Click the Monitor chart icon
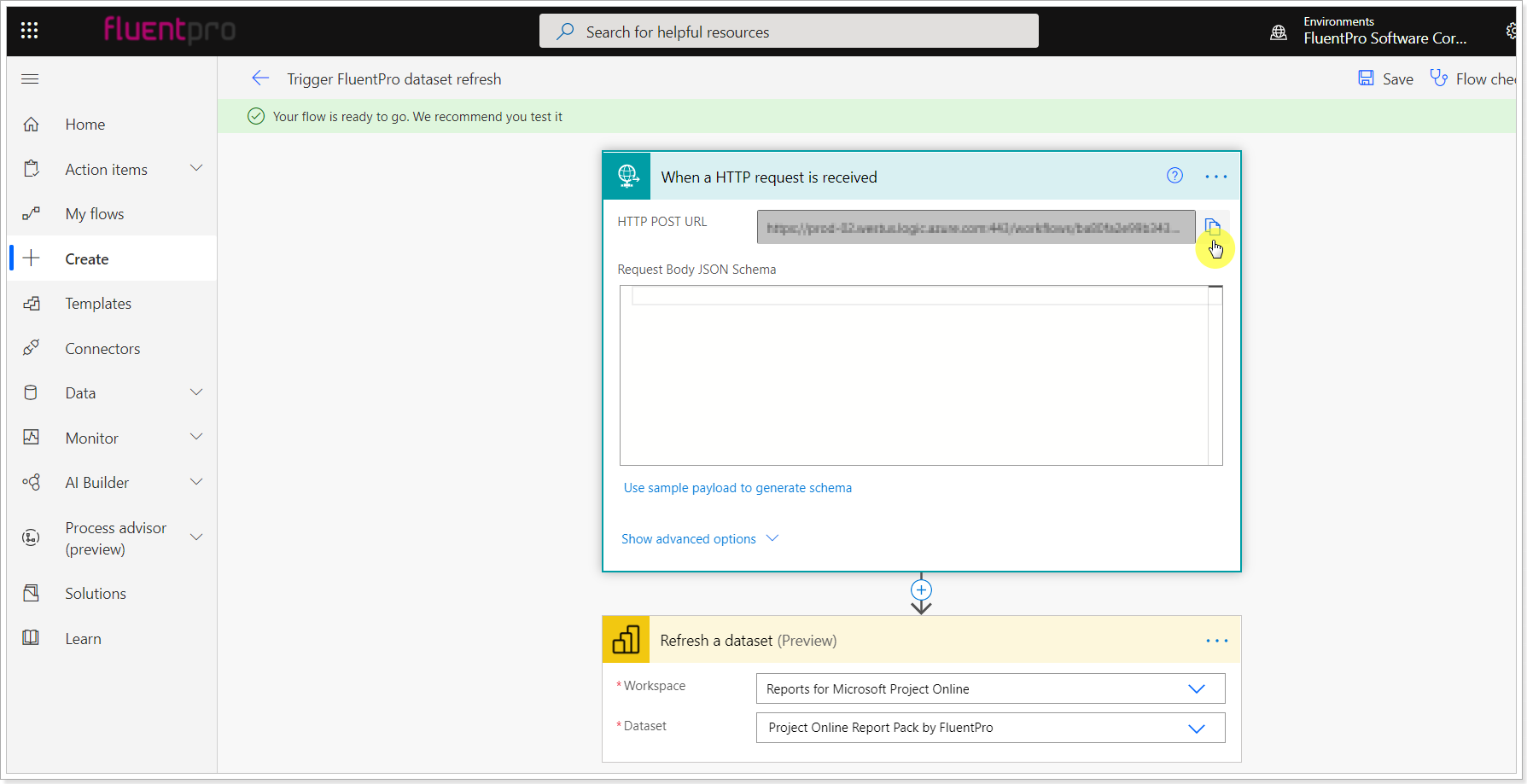The image size is (1527, 784). [x=31, y=438]
